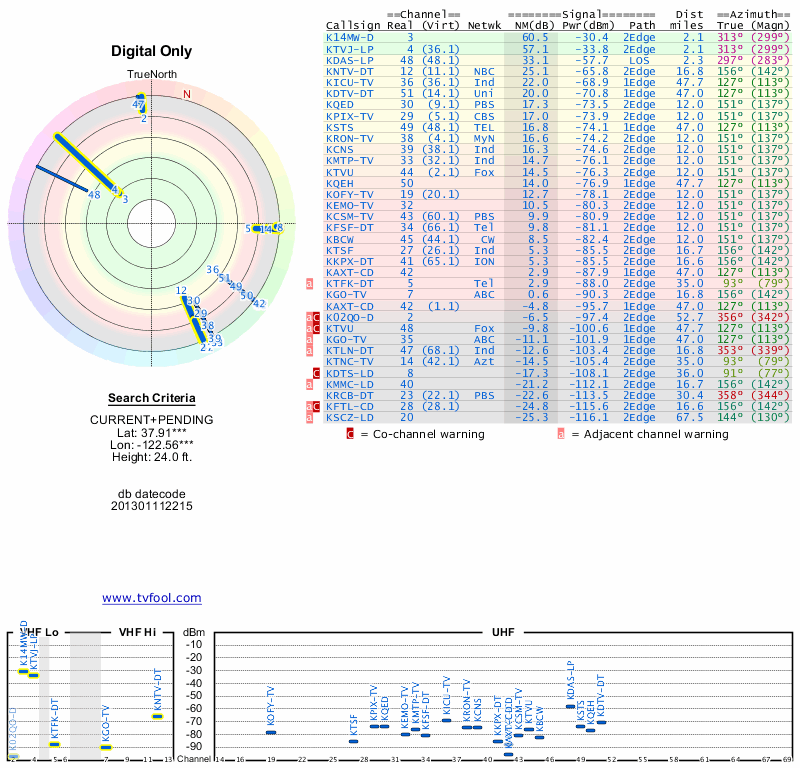The width and height of the screenshot is (800, 768).
Task: Click the 'a' warning badge beside KTLN-DT
Action: tap(309, 351)
